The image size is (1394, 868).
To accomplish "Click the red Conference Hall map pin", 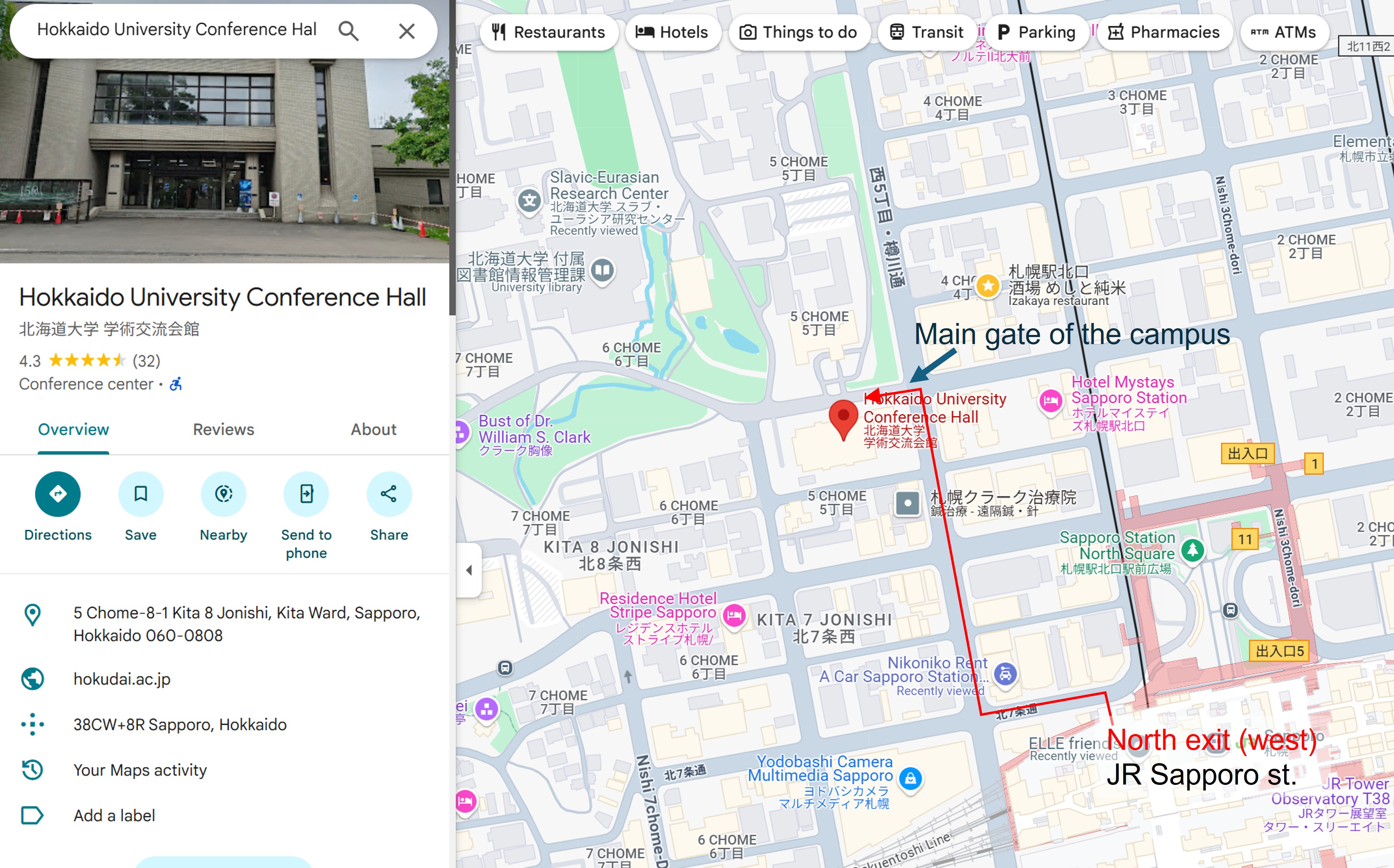I will 843,420.
